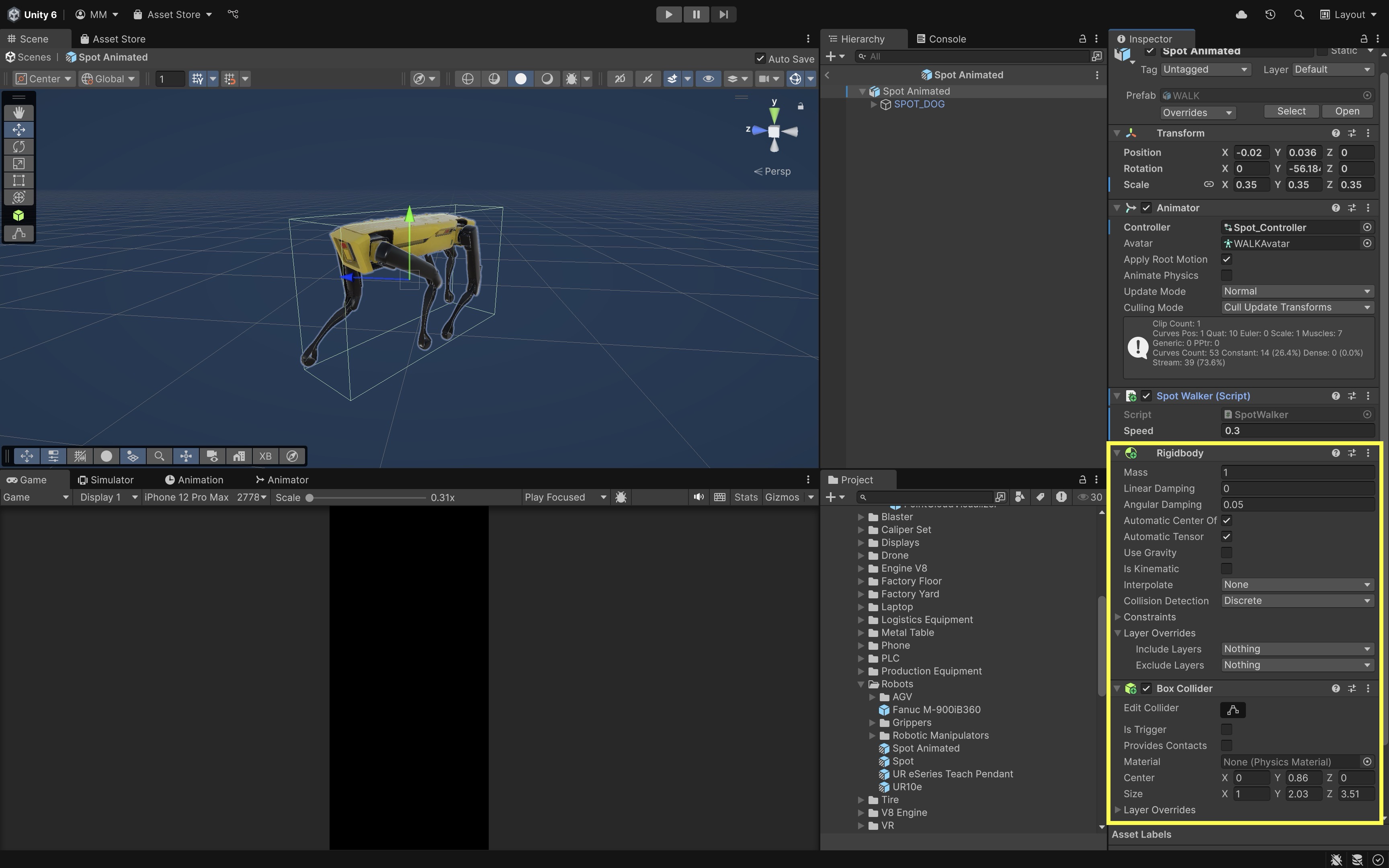Select the Scale tool in scene toolbar
The width and height of the screenshot is (1389, 868).
(x=18, y=164)
